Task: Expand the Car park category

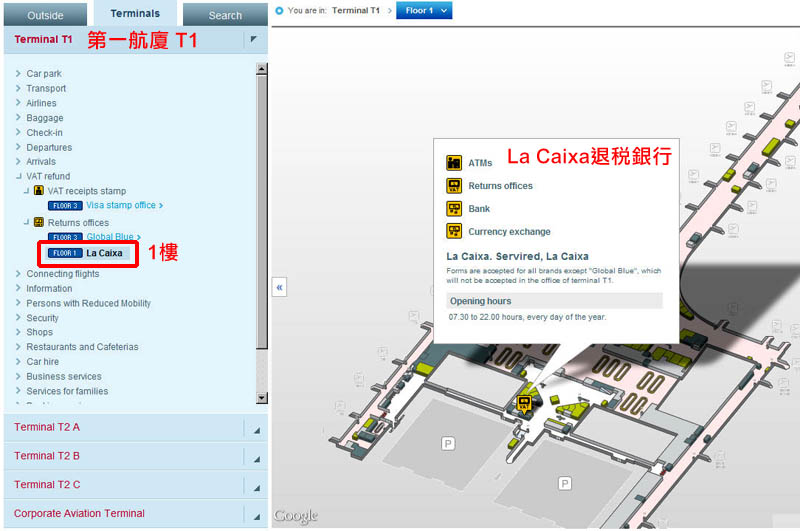Action: click(x=44, y=73)
